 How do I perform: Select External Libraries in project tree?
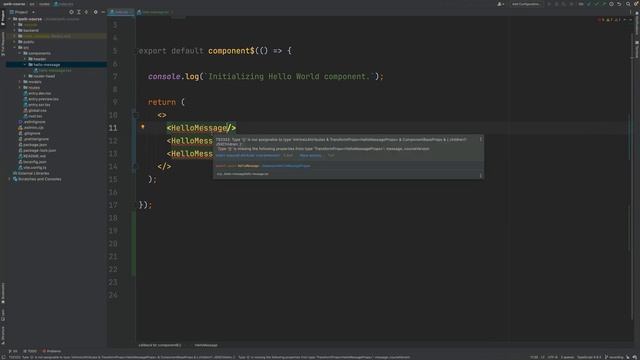click(33, 173)
